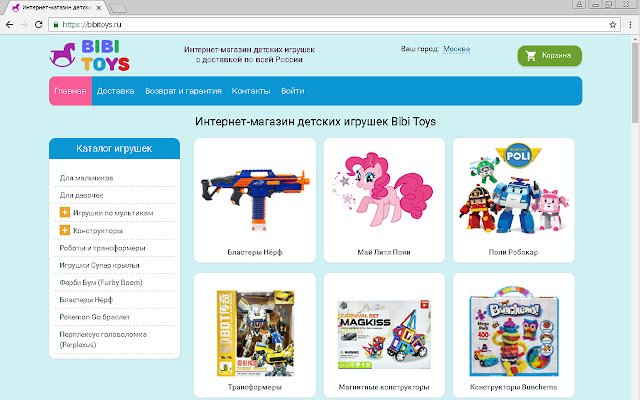The height and width of the screenshot is (400, 640).
Task: Open Pokemon Go браслет category
Action: pos(94,317)
